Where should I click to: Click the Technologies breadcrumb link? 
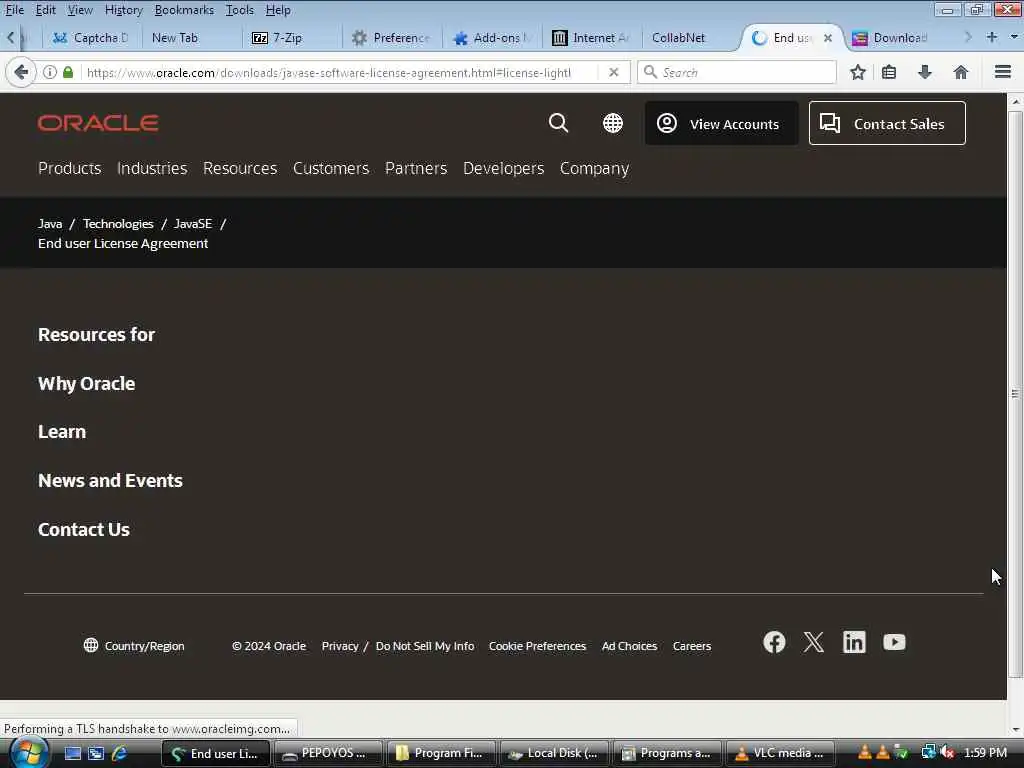tap(118, 223)
